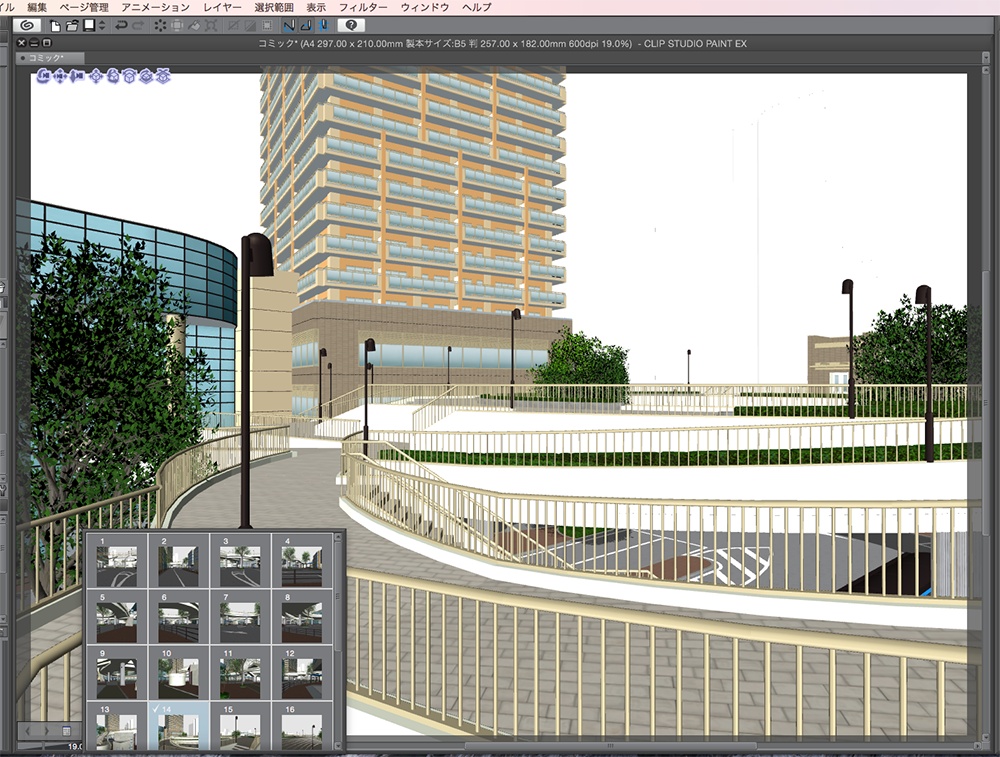Image resolution: width=1000 pixels, height=757 pixels.
Task: Select the 3D object move manipulator icon
Action: [x=96, y=77]
